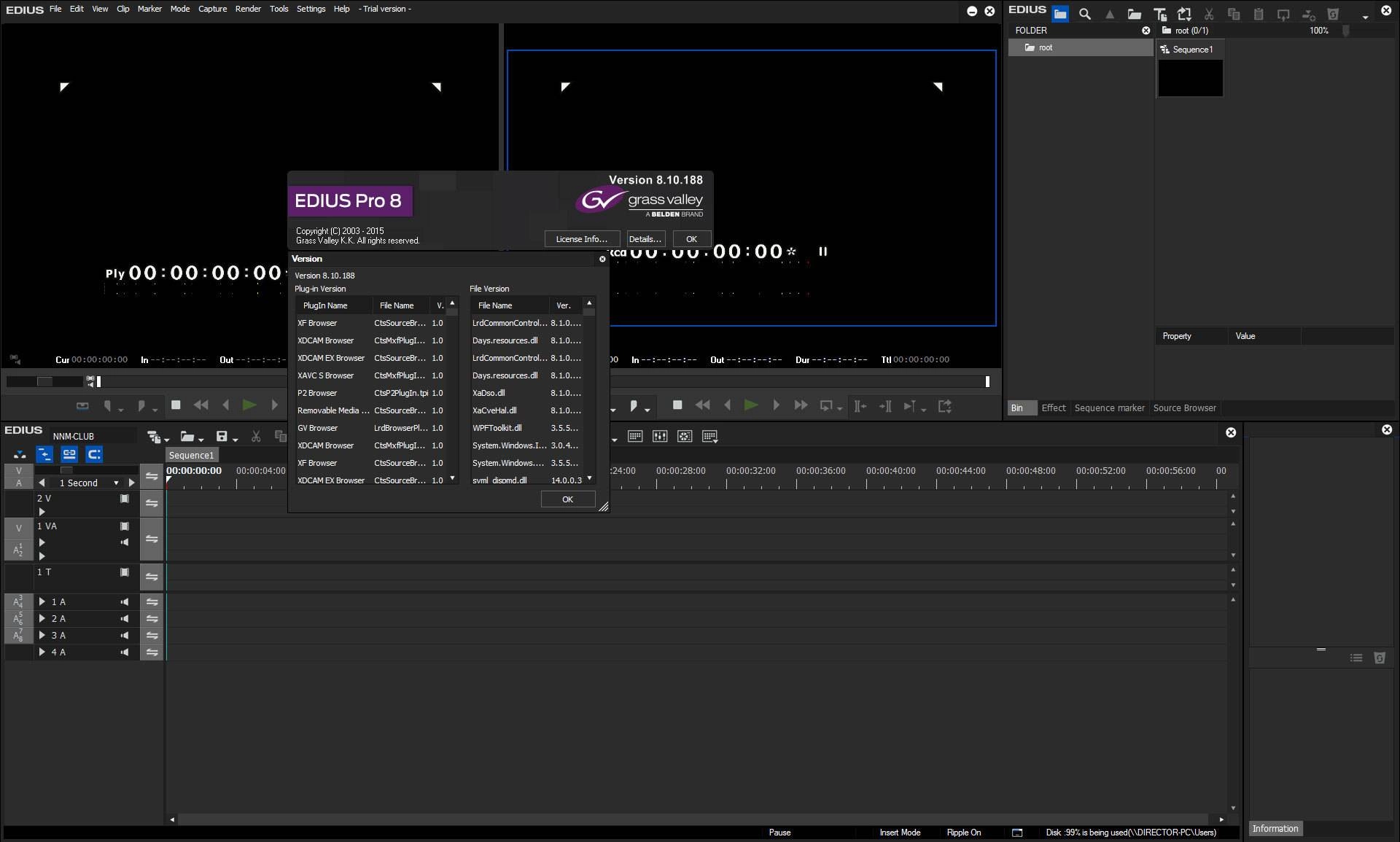This screenshot has height=842, width=1400.
Task: Click the Insert to Timeline icon in recorder
Action: point(860,406)
